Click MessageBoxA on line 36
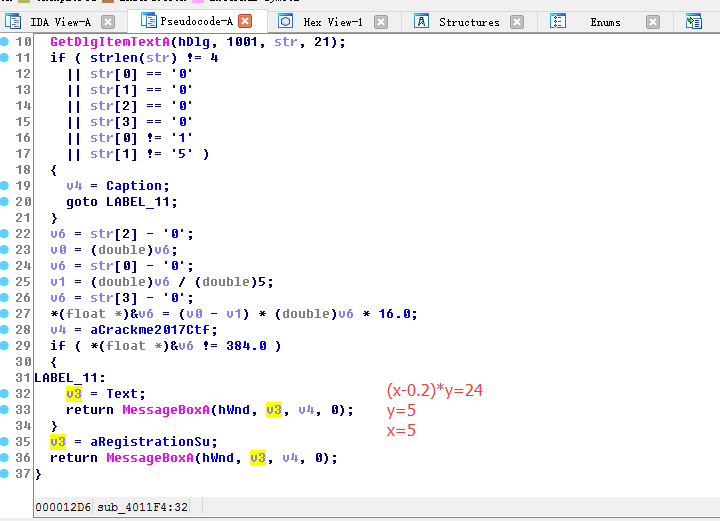Screen dimensions: 720x521 pos(150,458)
